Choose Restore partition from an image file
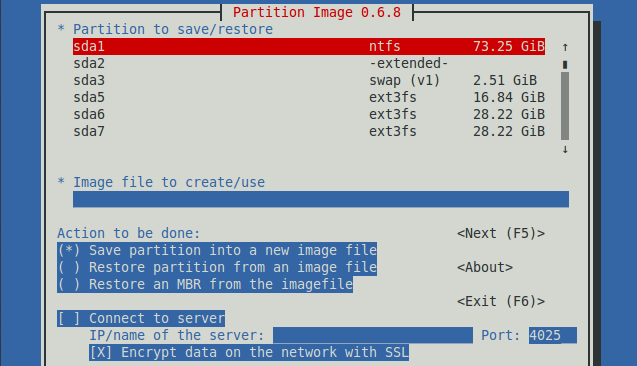The height and width of the screenshot is (366, 637). click(x=217, y=267)
